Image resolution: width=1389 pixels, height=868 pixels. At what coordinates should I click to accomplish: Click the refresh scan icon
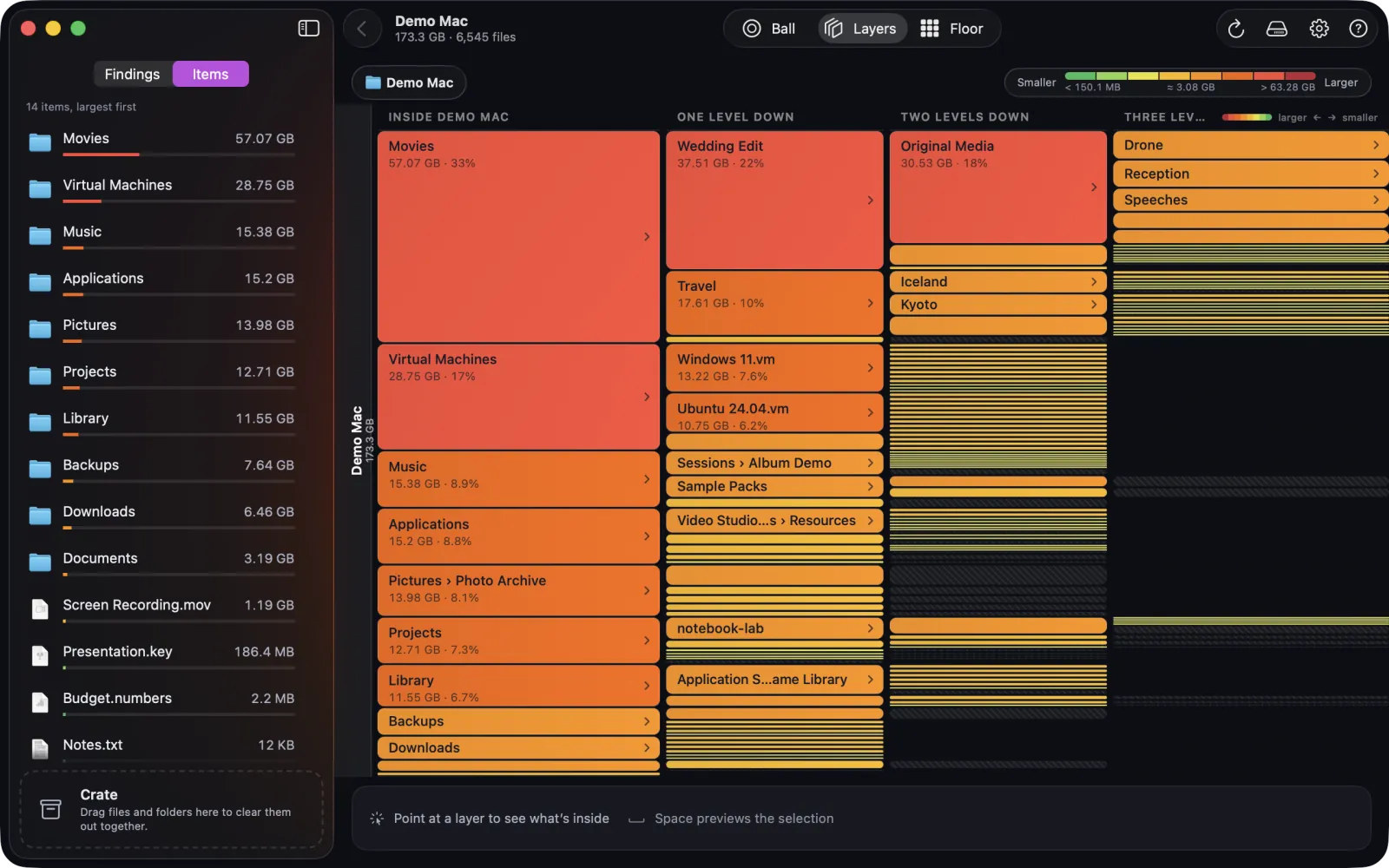1236,29
